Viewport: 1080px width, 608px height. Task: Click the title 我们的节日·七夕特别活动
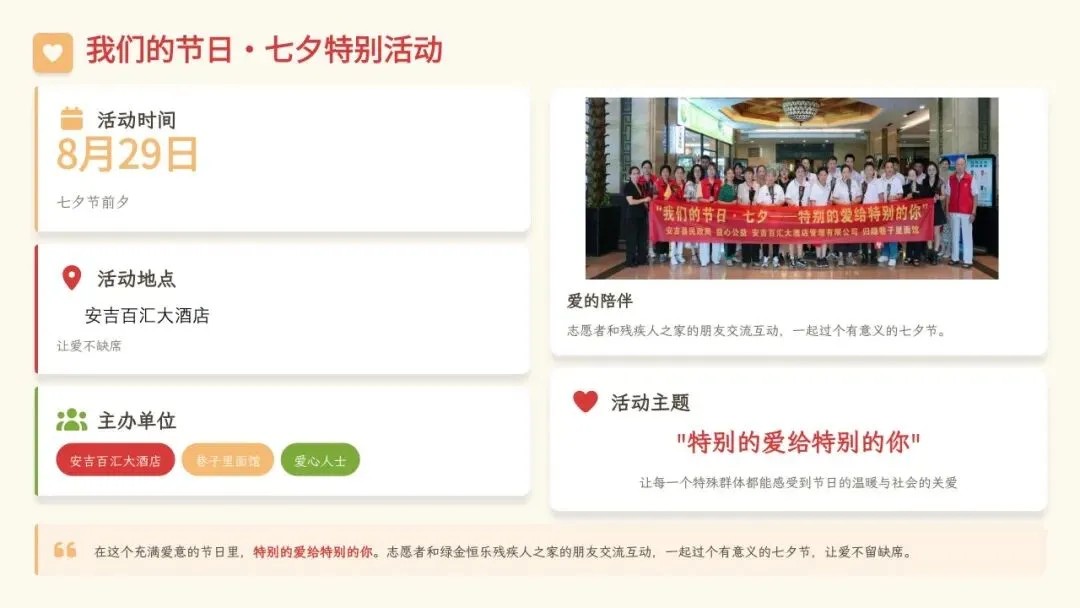point(264,50)
